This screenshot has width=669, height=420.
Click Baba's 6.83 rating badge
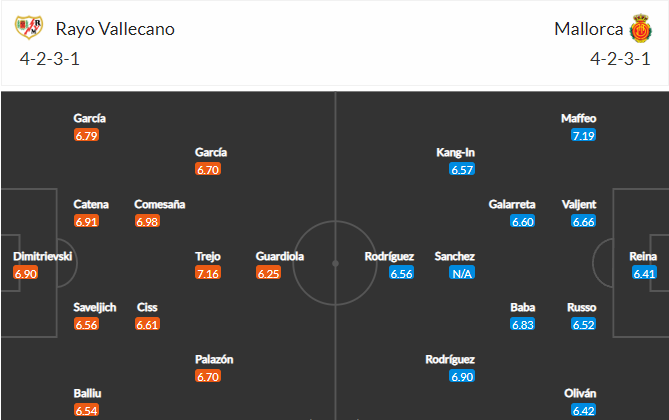(523, 325)
